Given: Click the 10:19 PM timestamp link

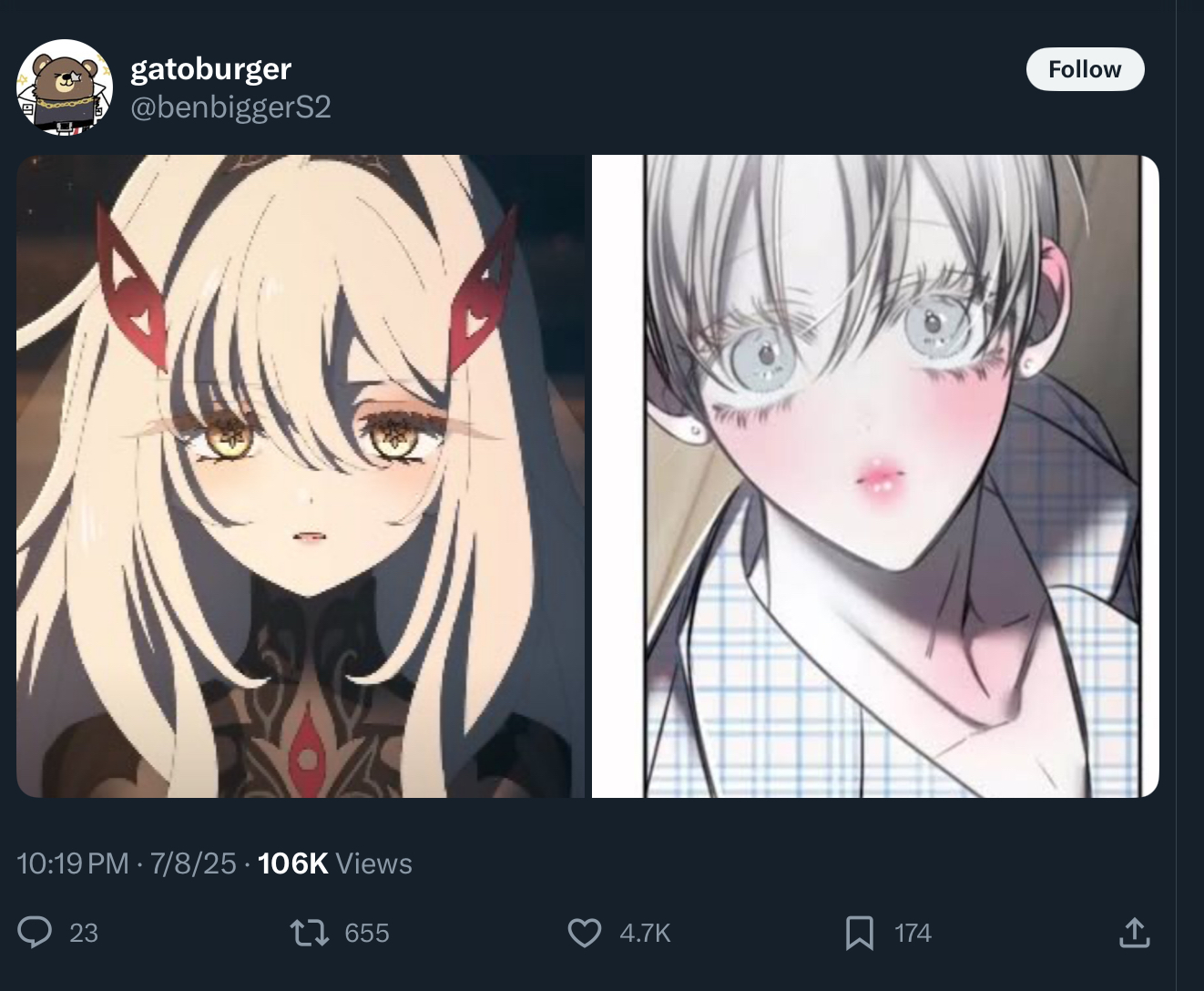Looking at the screenshot, I should click(x=73, y=863).
